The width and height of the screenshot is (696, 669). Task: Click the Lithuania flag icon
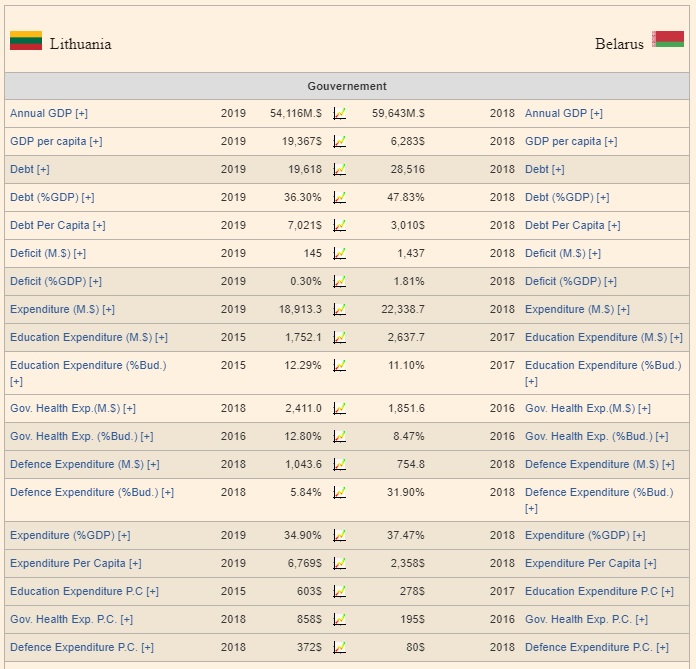(x=26, y=40)
